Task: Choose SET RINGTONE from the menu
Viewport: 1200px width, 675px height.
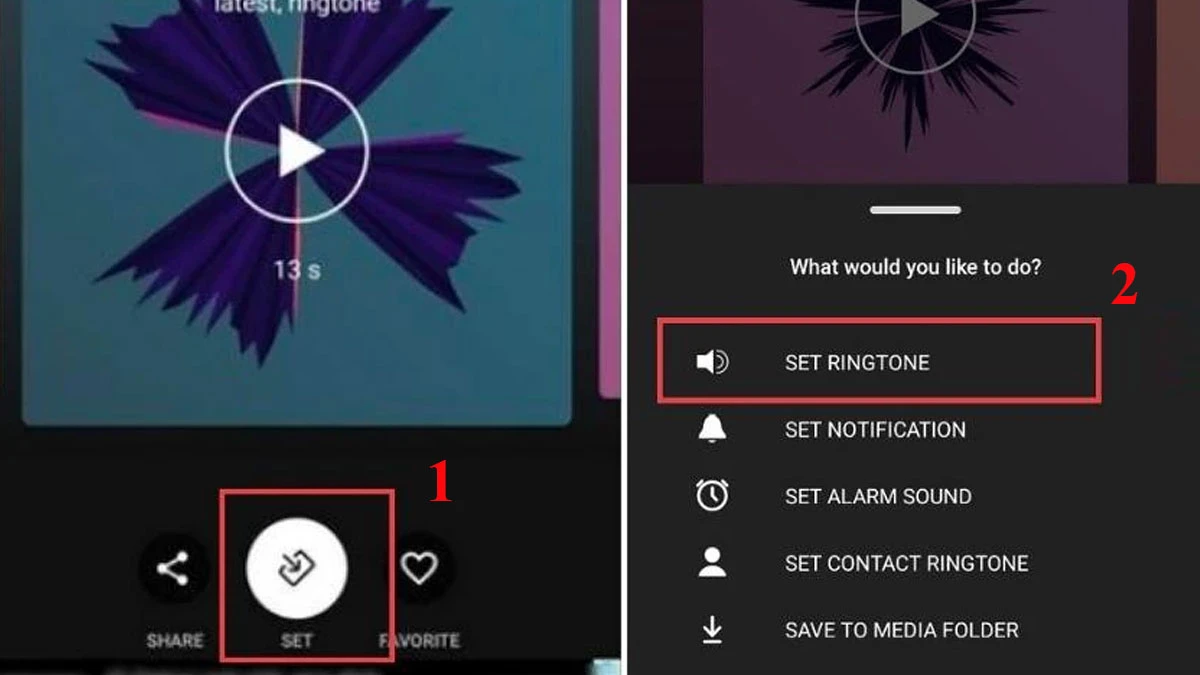Action: pyautogui.click(x=879, y=361)
